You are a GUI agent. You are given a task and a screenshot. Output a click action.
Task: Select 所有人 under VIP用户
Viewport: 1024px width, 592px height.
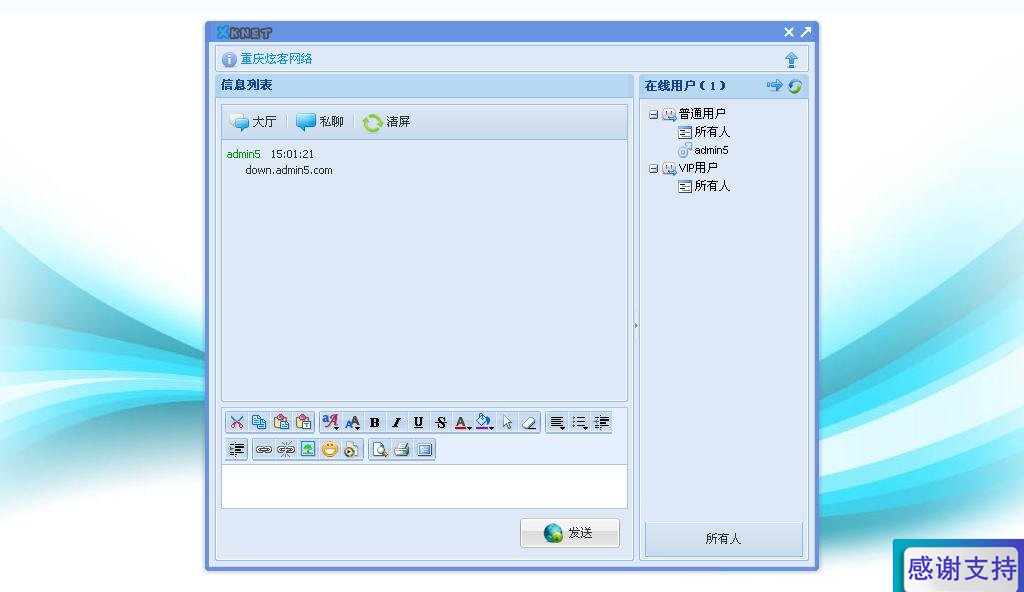(x=712, y=186)
